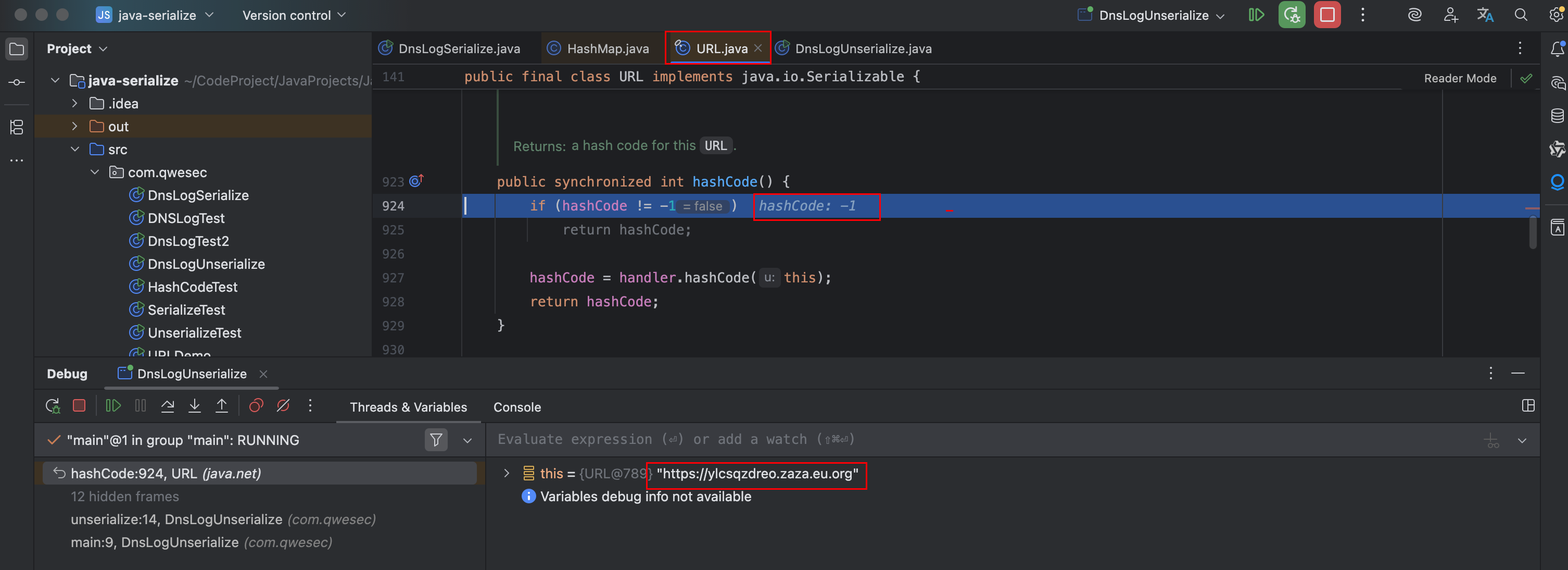
Task: Click the Step Over debug icon
Action: (x=168, y=405)
